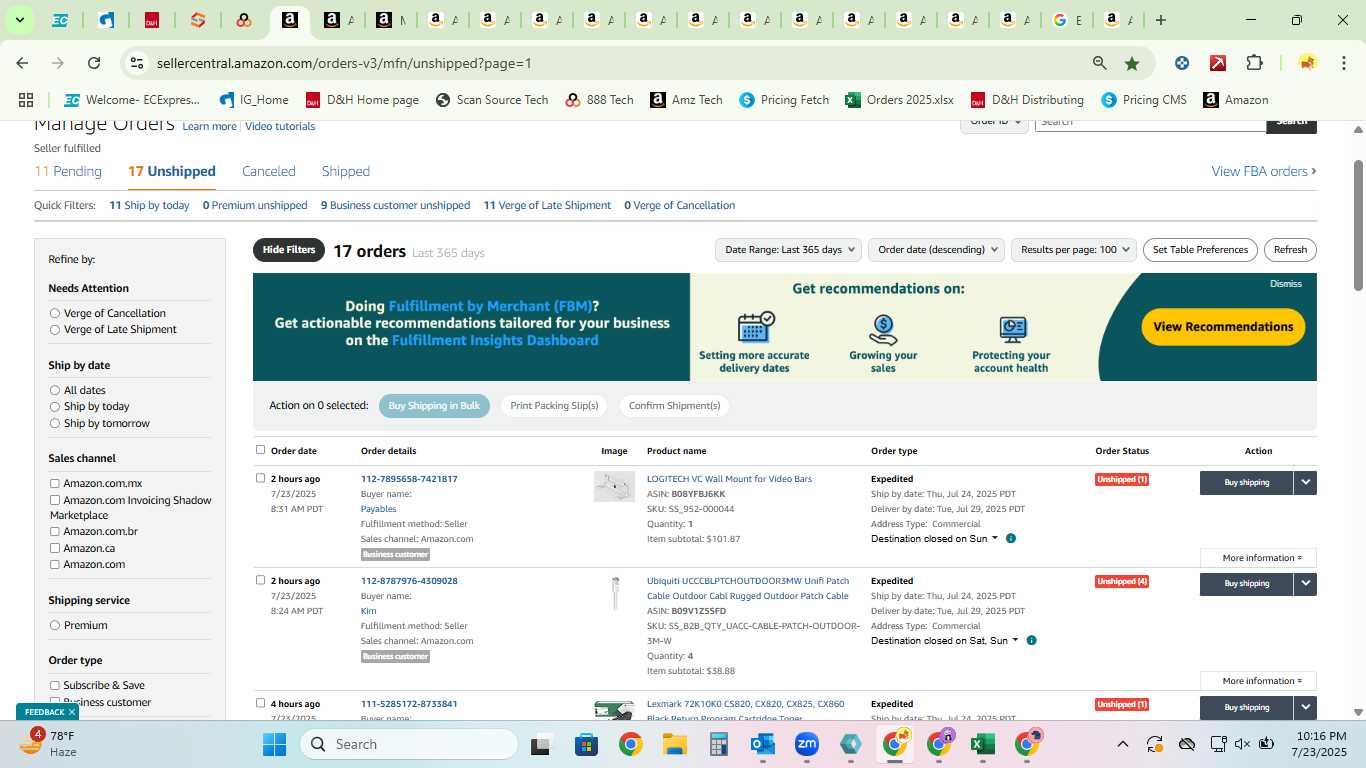Viewport: 1366px width, 768px height.
Task: Click the View Recommendations button
Action: [1223, 327]
